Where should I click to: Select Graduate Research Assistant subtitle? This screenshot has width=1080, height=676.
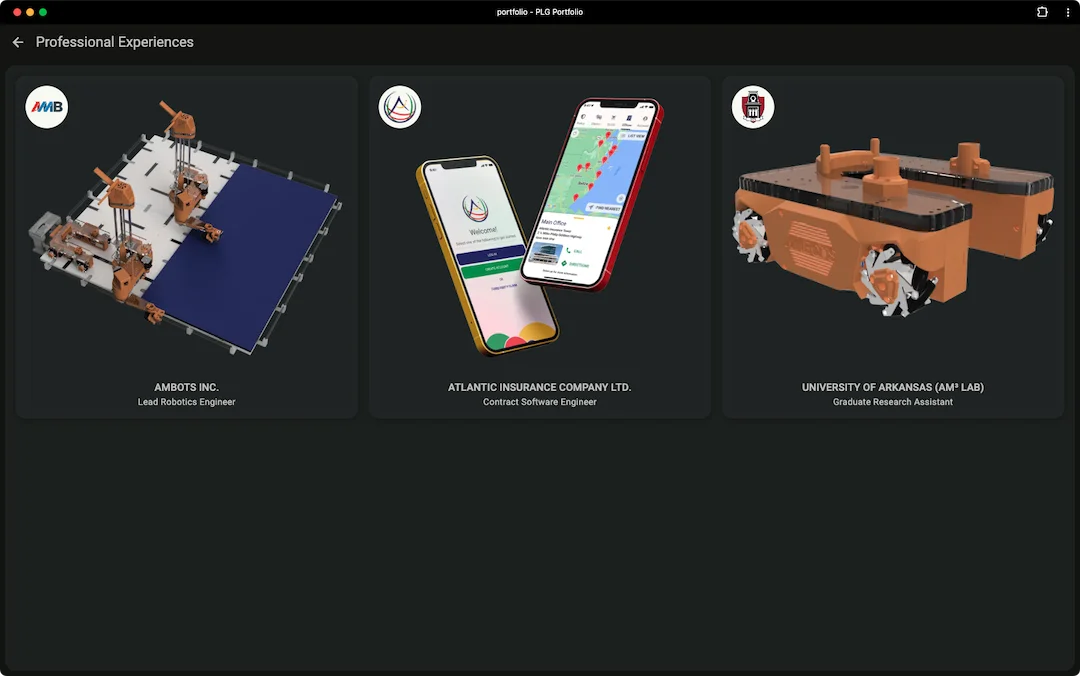pos(893,402)
